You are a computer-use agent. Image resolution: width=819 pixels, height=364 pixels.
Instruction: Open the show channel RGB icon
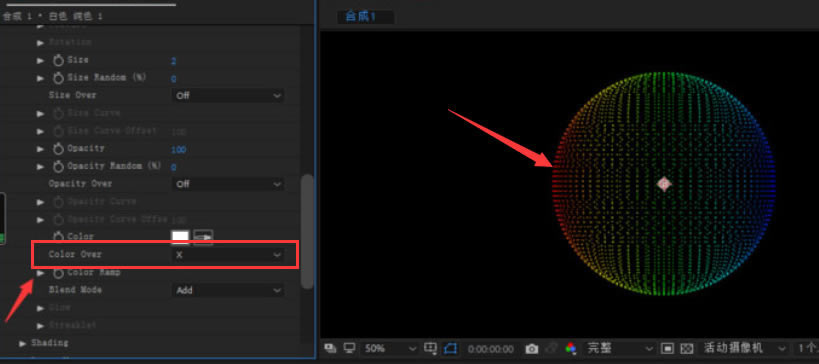coord(571,348)
